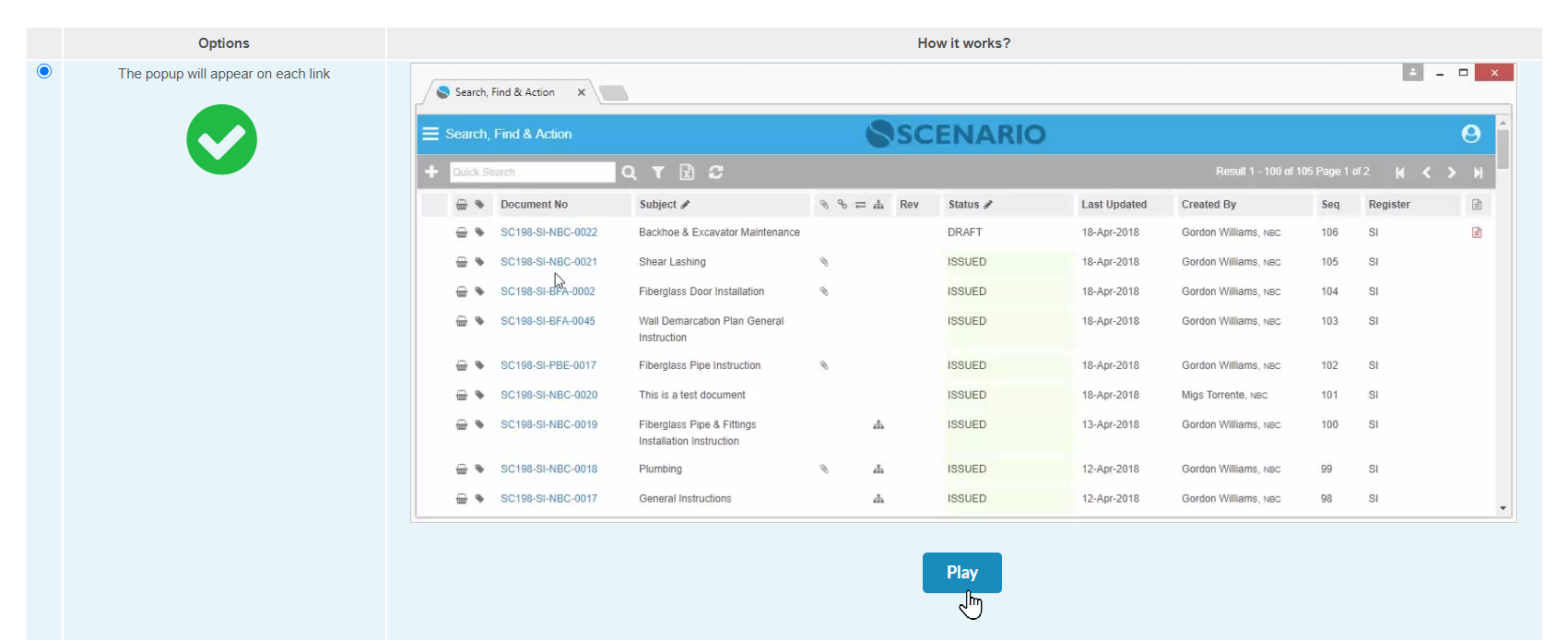Click the attachment paperclip on Shear Lashing row
Screen dimensions: 1568x642
tap(824, 262)
